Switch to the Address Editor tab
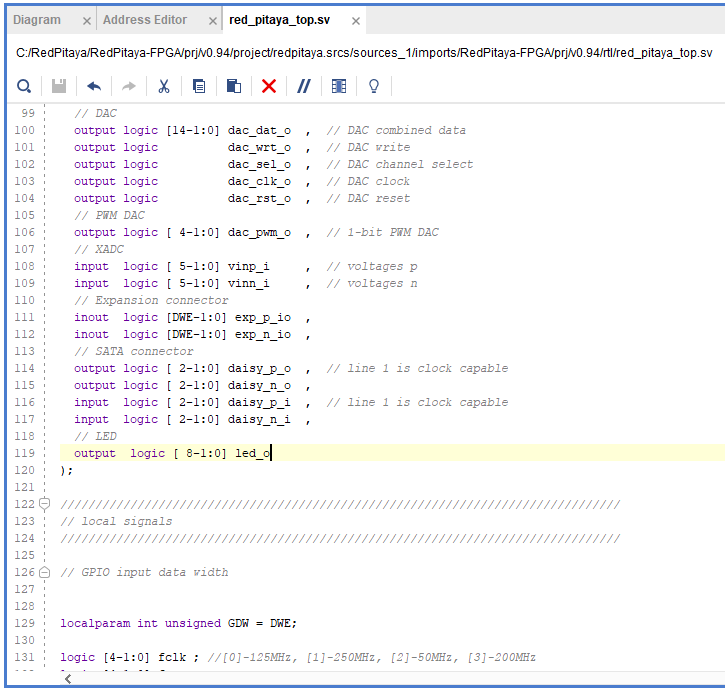 click(145, 20)
